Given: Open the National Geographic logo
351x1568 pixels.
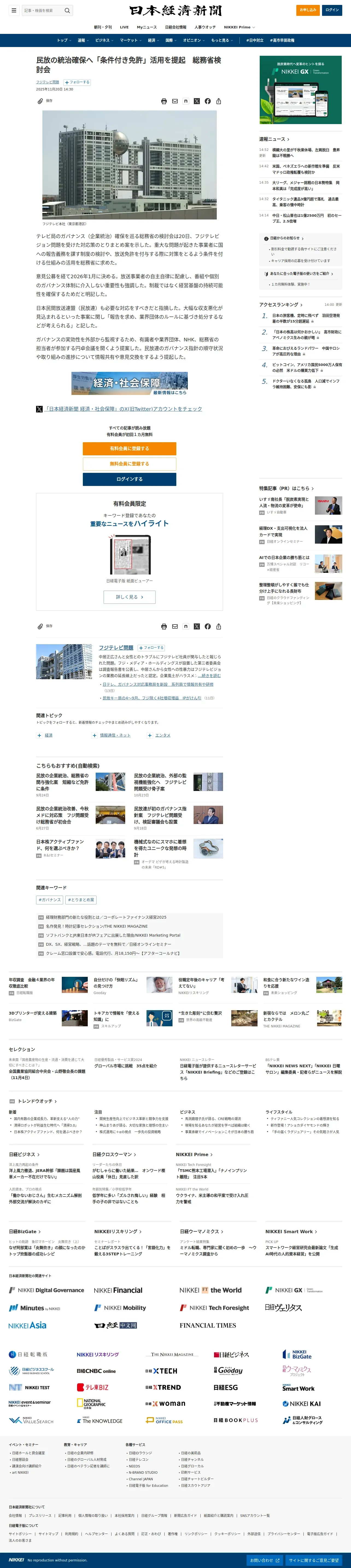Looking at the screenshot, I should (91, 1404).
